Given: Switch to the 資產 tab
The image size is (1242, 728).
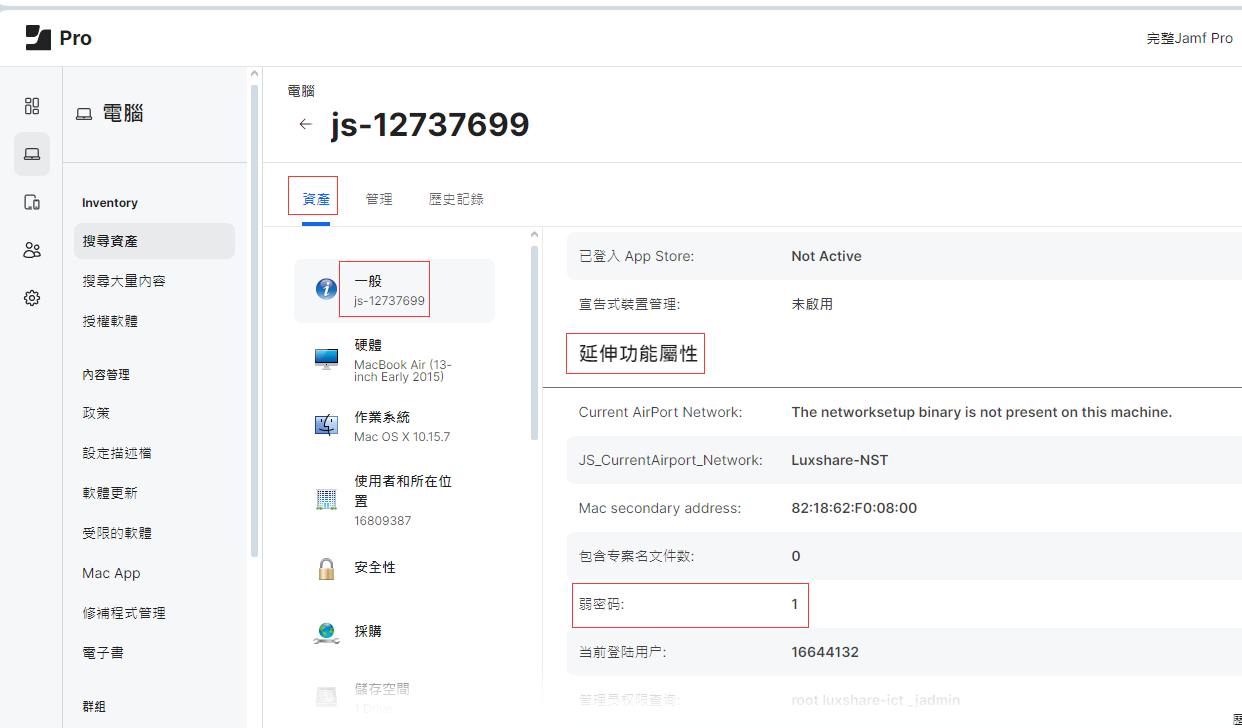Looking at the screenshot, I should (316, 199).
